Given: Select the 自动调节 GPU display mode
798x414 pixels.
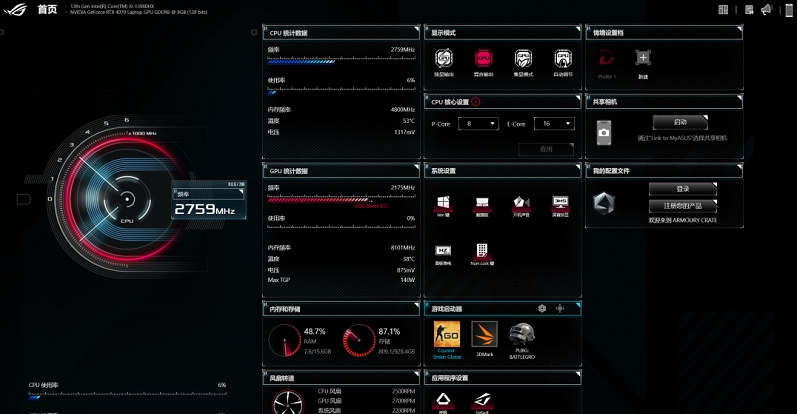Looking at the screenshot, I should (x=562, y=60).
